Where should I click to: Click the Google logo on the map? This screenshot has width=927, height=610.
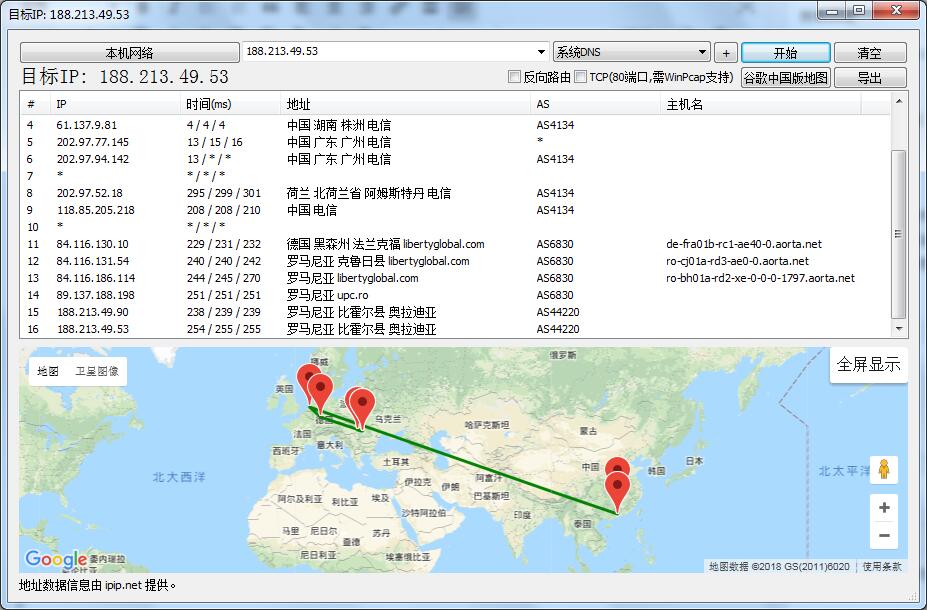[x=56, y=559]
